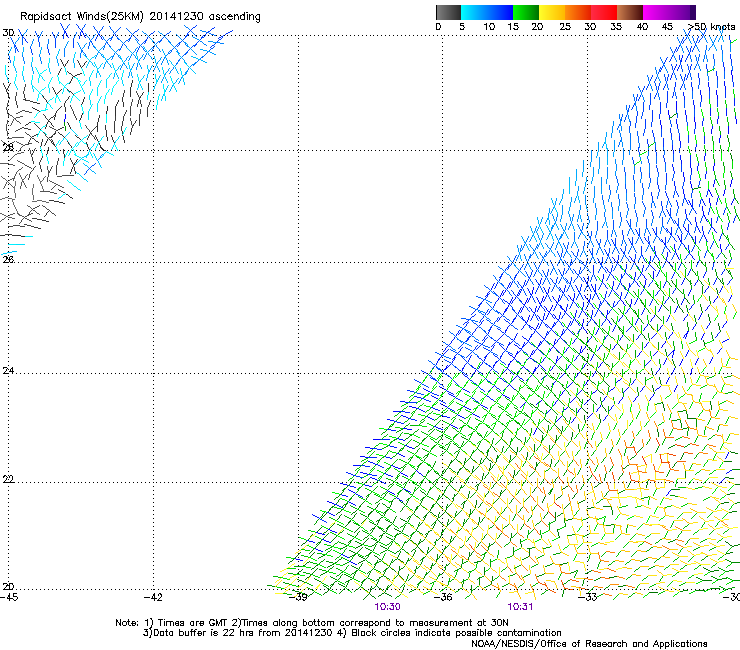The width and height of the screenshot is (740, 650).
Task: Click the NOAA/NESDIS credit text
Action: pos(589,644)
